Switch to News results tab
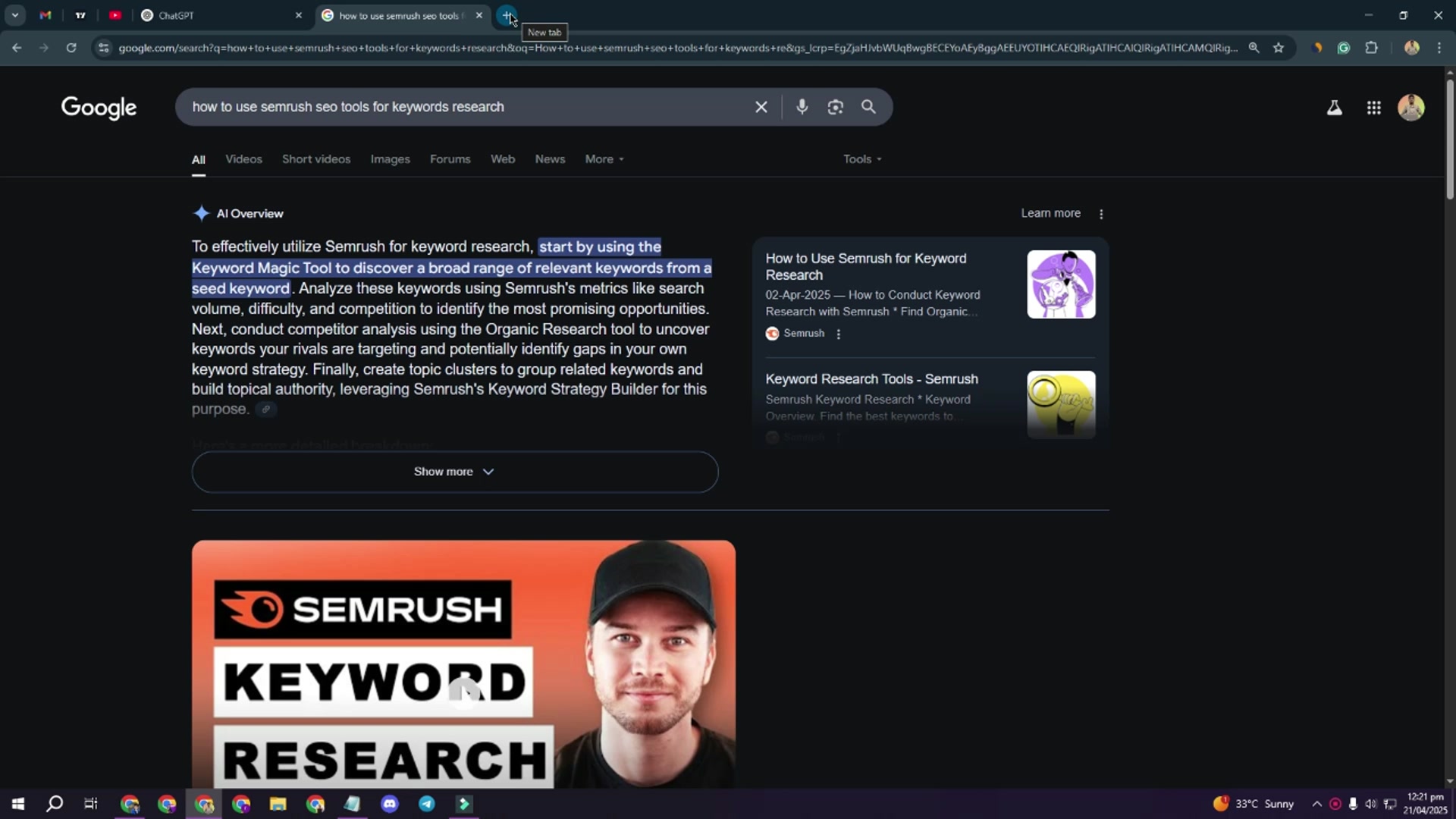 (x=550, y=159)
